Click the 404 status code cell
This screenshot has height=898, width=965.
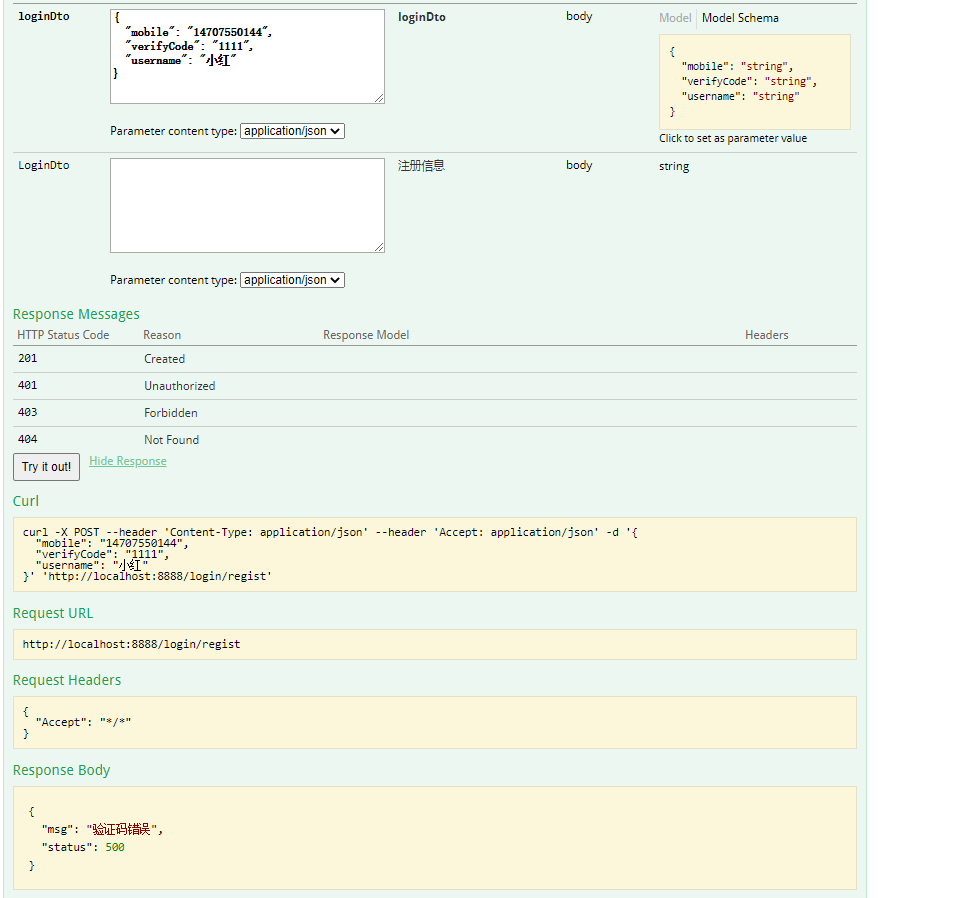pyautogui.click(x=28, y=440)
